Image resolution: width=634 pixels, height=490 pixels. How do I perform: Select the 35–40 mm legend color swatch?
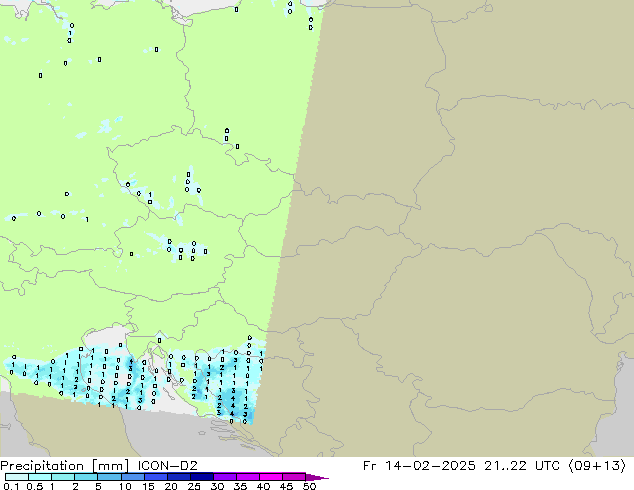pyautogui.click(x=247, y=477)
